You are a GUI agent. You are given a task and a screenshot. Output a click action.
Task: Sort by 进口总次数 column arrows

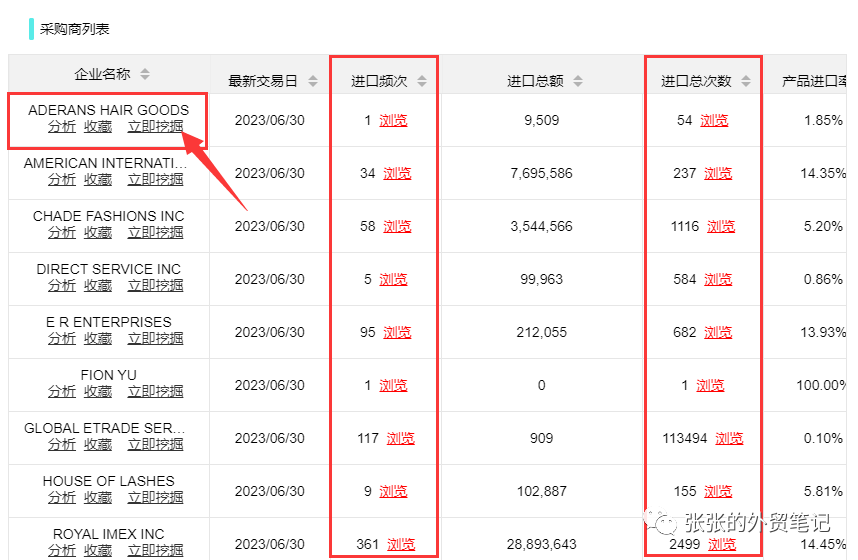pos(746,81)
